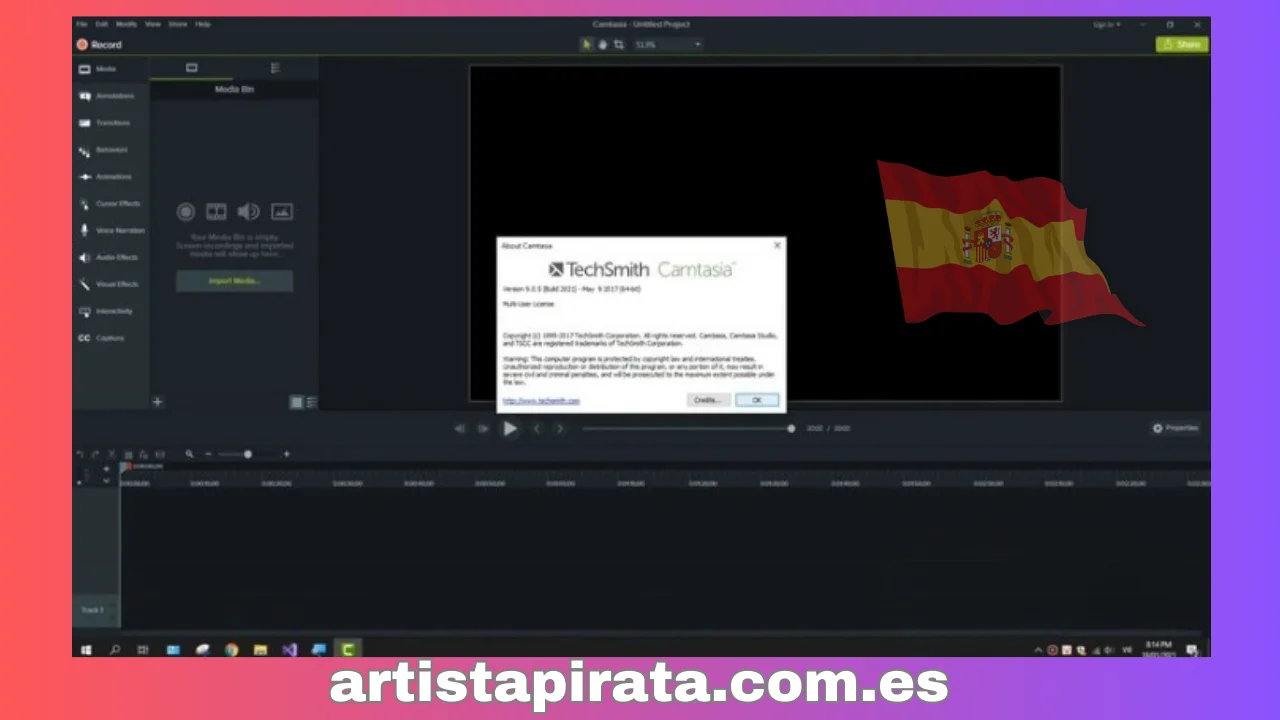Click OK in the About Camtasia dialog
The image size is (1280, 720).
click(x=757, y=400)
